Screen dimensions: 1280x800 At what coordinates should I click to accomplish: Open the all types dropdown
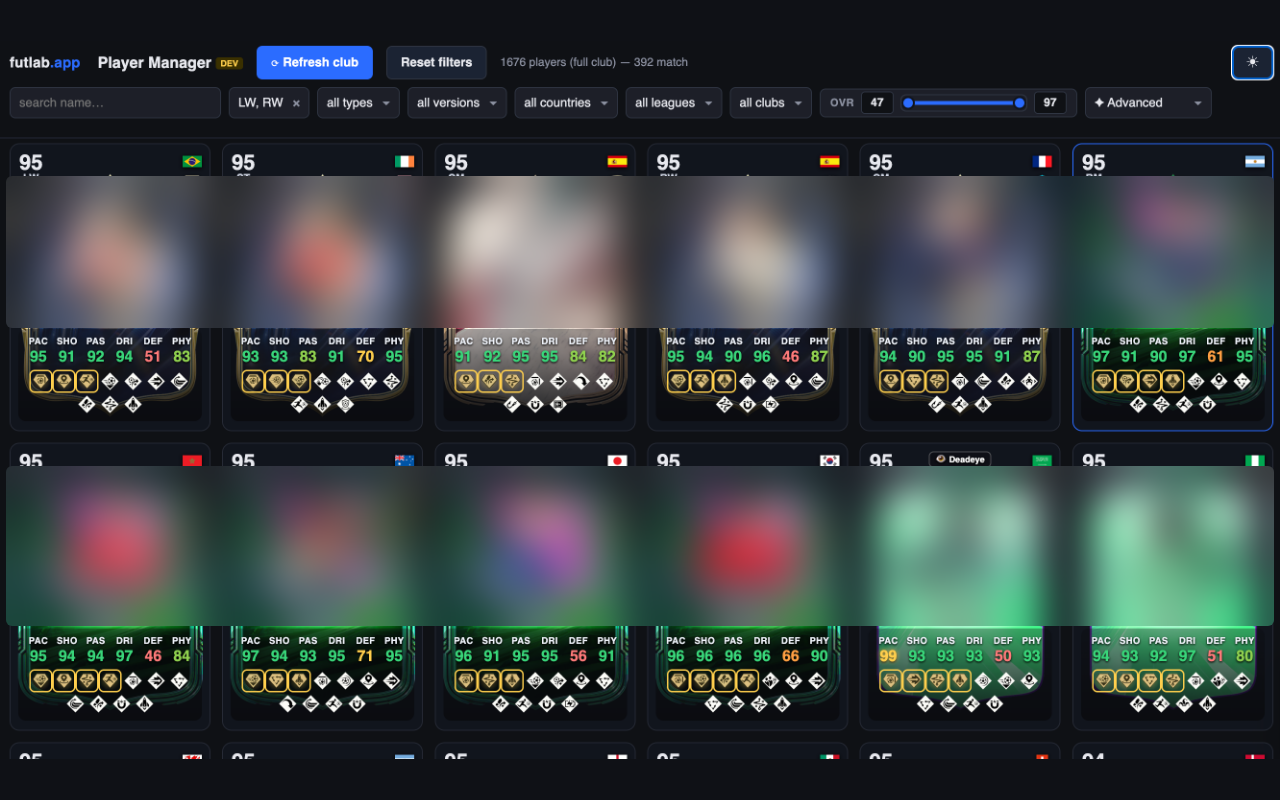(358, 103)
